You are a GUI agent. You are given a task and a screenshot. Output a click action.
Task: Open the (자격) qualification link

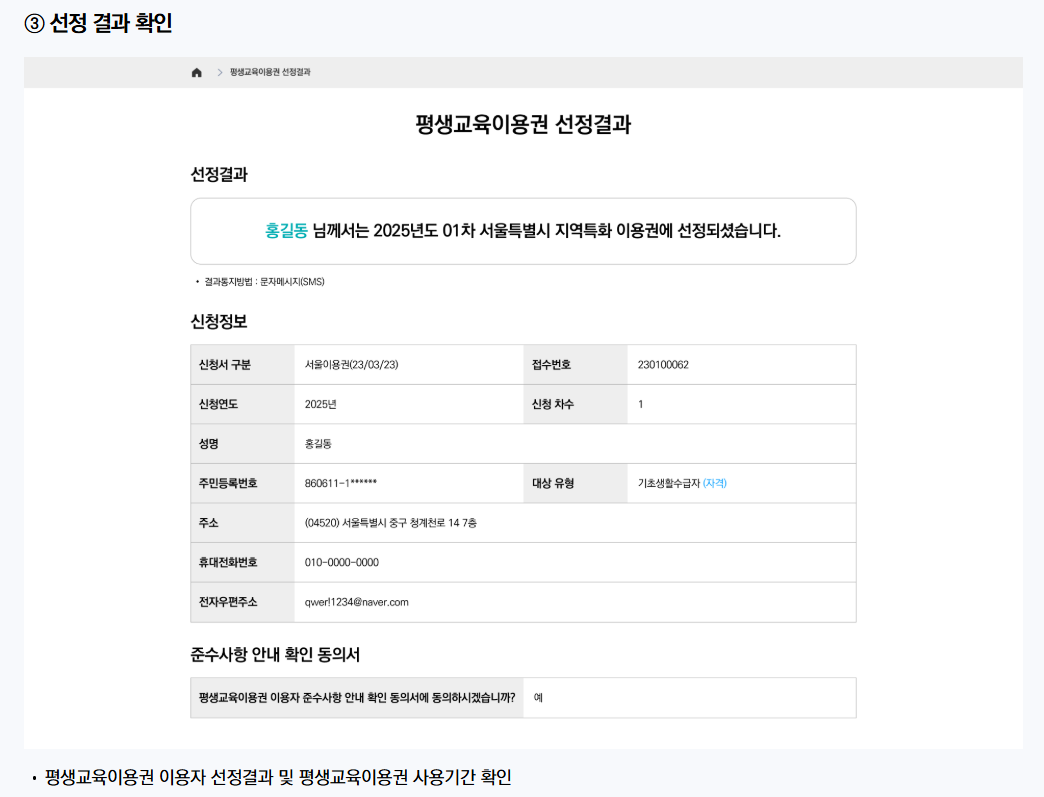(716, 483)
